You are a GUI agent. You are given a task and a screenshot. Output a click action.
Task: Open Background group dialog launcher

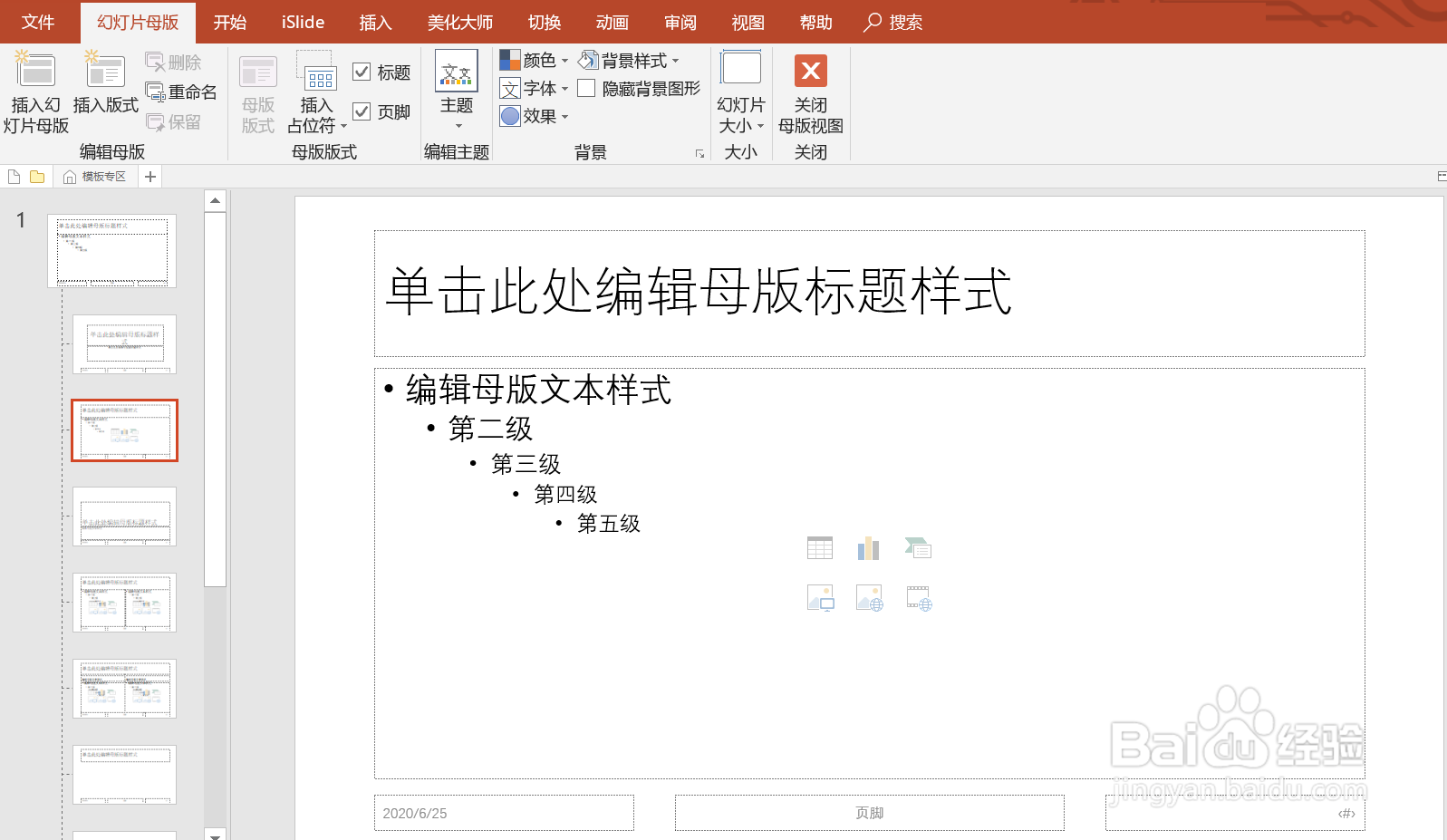pos(699,154)
